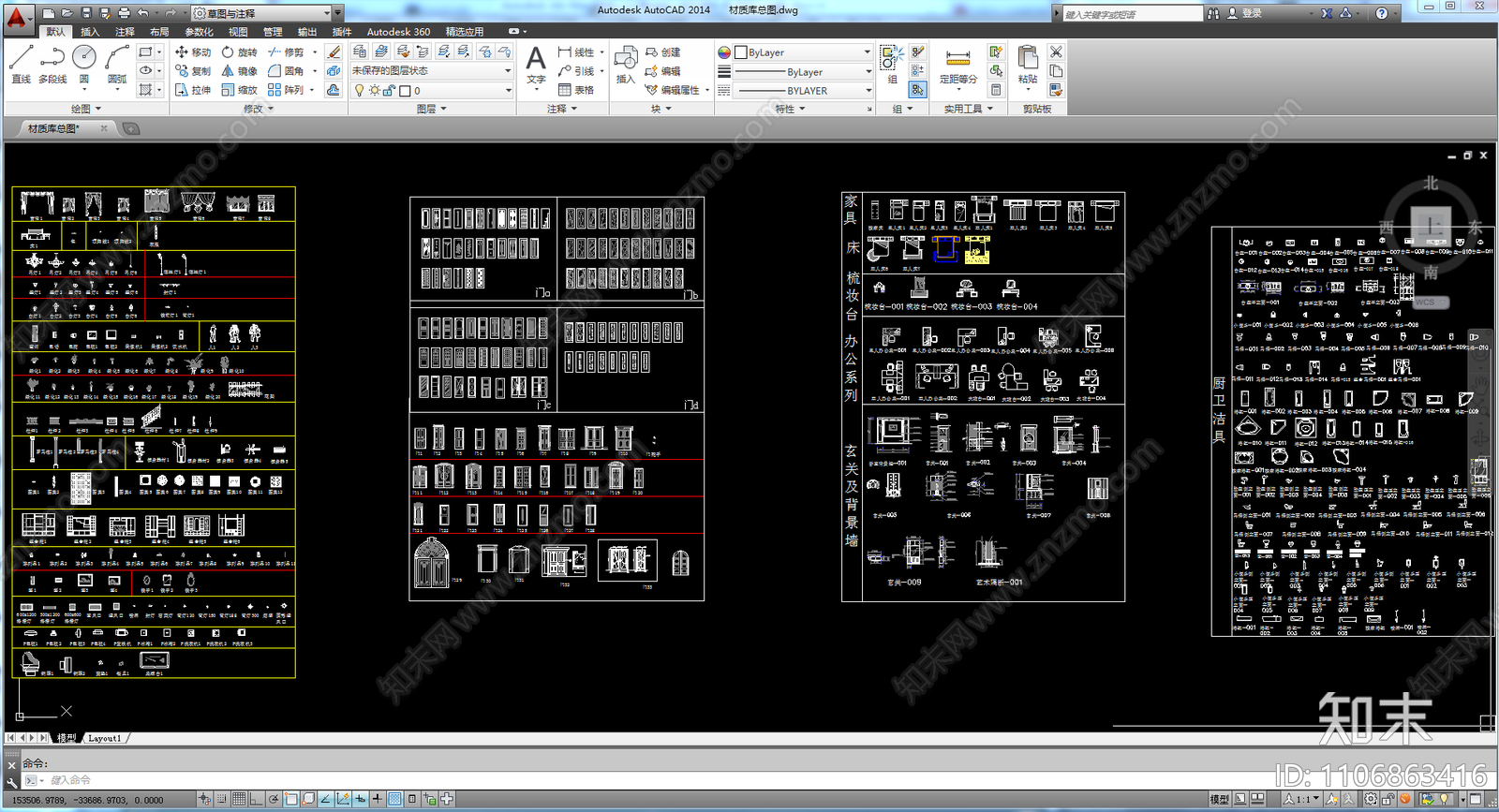Open the Autodesk 360 ribbon tab
Screen dimensions: 1499x812
tap(398, 32)
